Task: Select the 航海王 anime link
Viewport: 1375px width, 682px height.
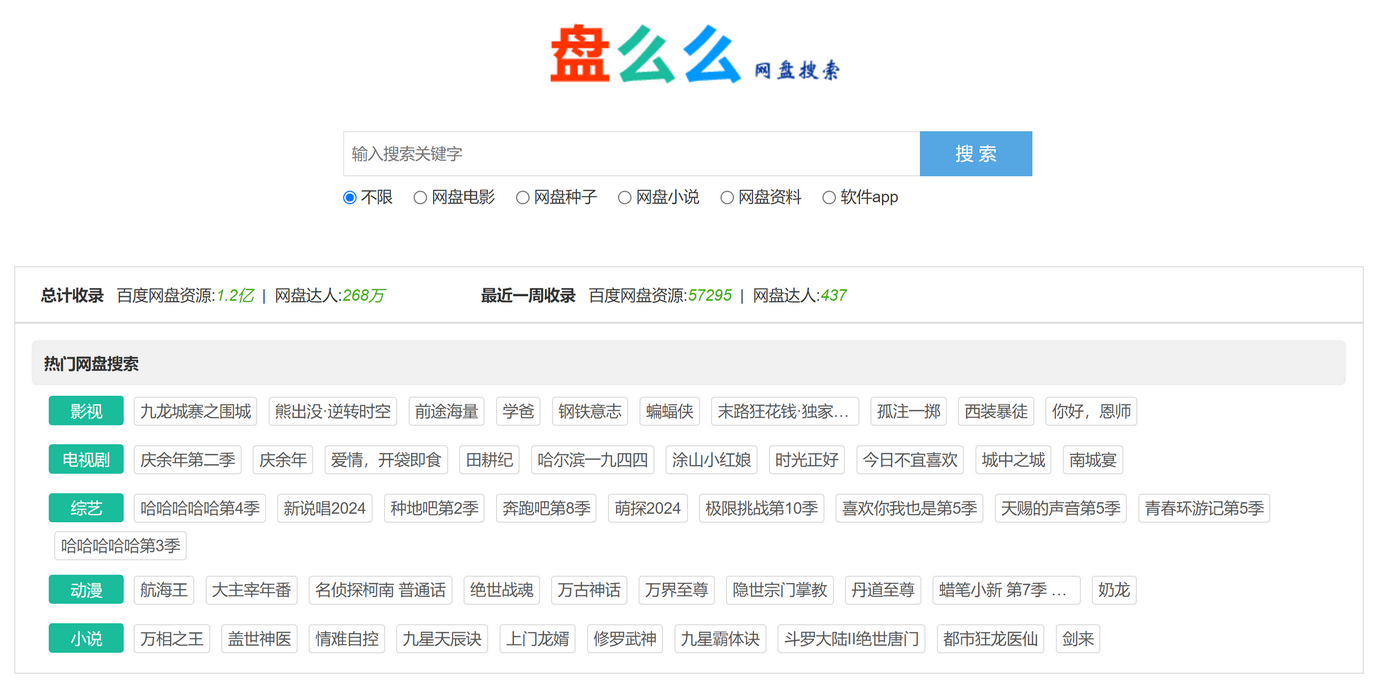Action: pyautogui.click(x=163, y=590)
